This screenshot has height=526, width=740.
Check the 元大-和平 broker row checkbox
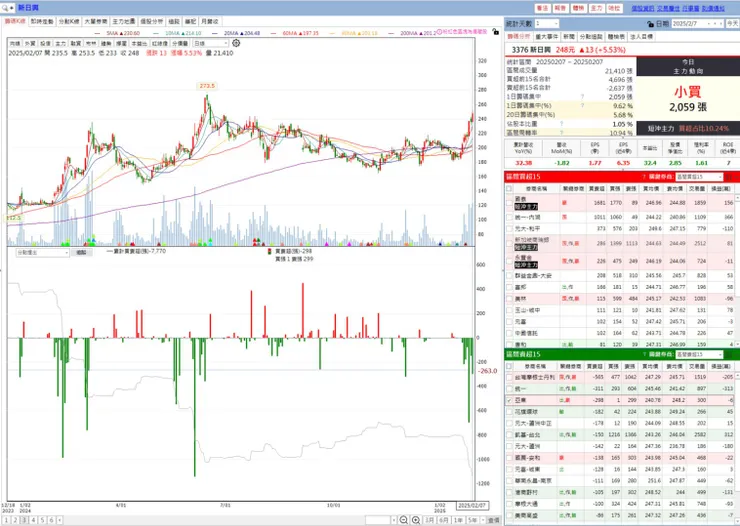click(509, 229)
